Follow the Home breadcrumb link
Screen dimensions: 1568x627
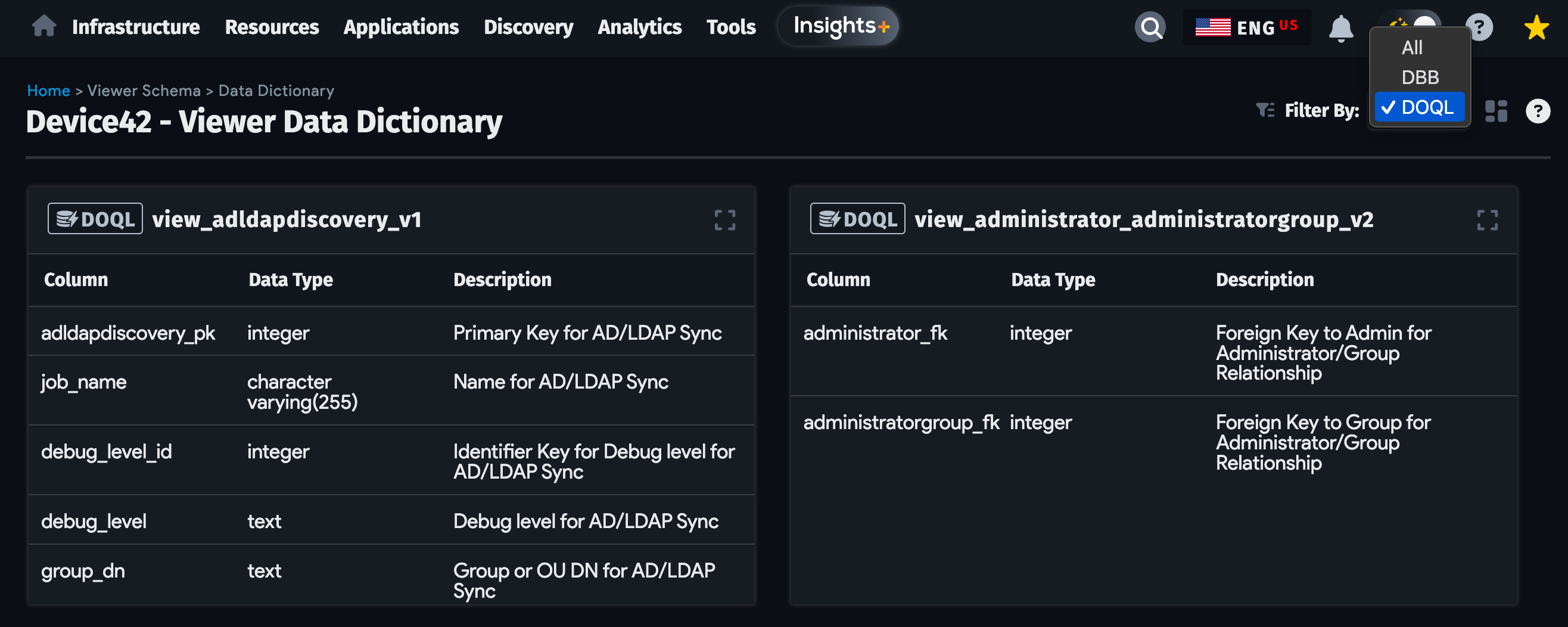tap(48, 91)
